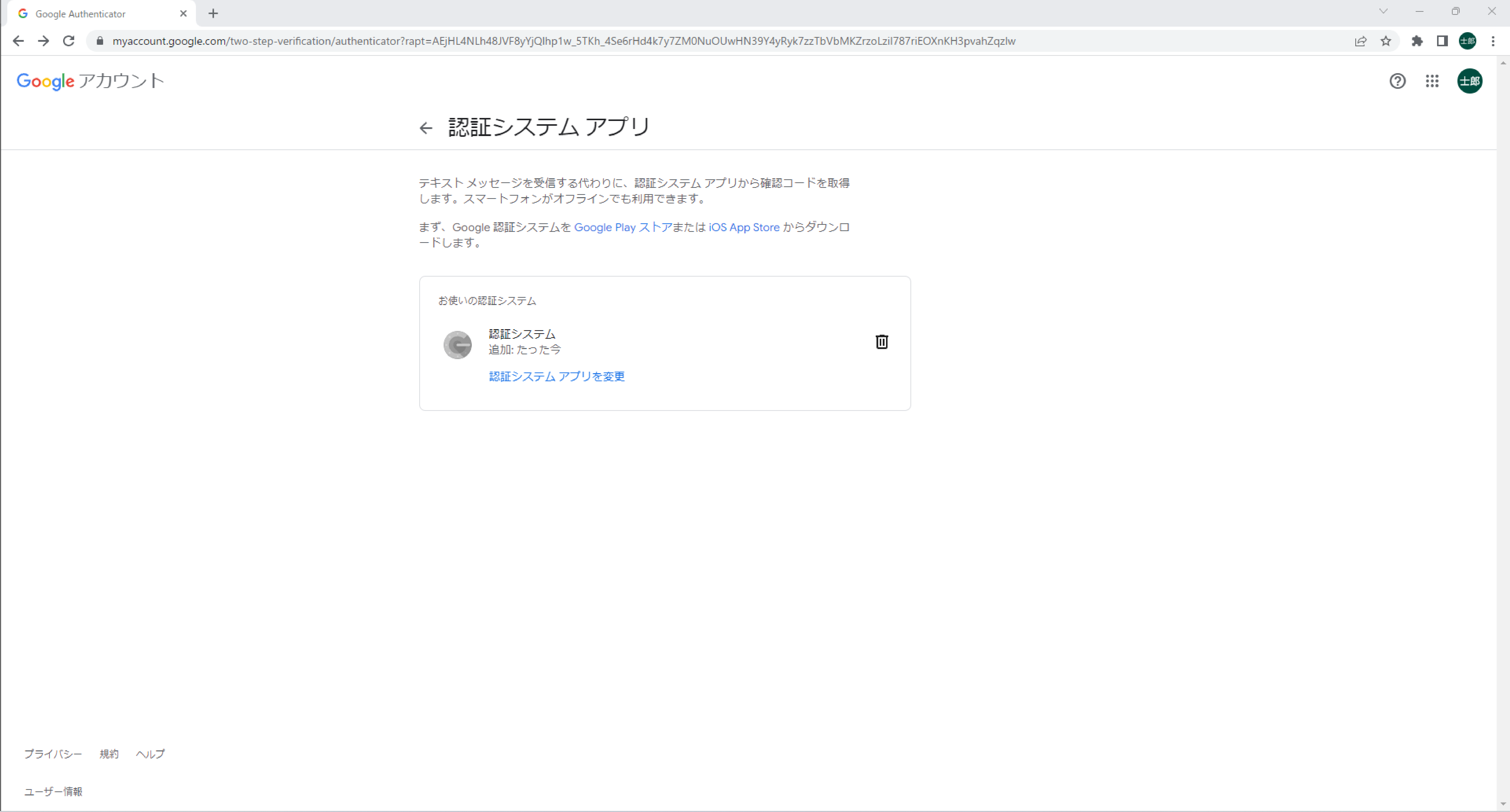
Task: Open Google help question mark icon
Action: 1397,81
